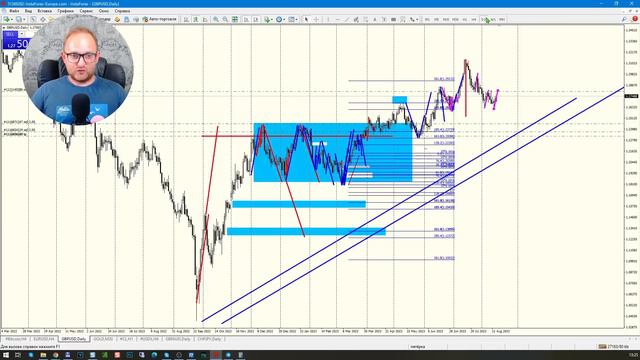Switch to D1 timeframe
640x360 pixels.
click(484, 19)
